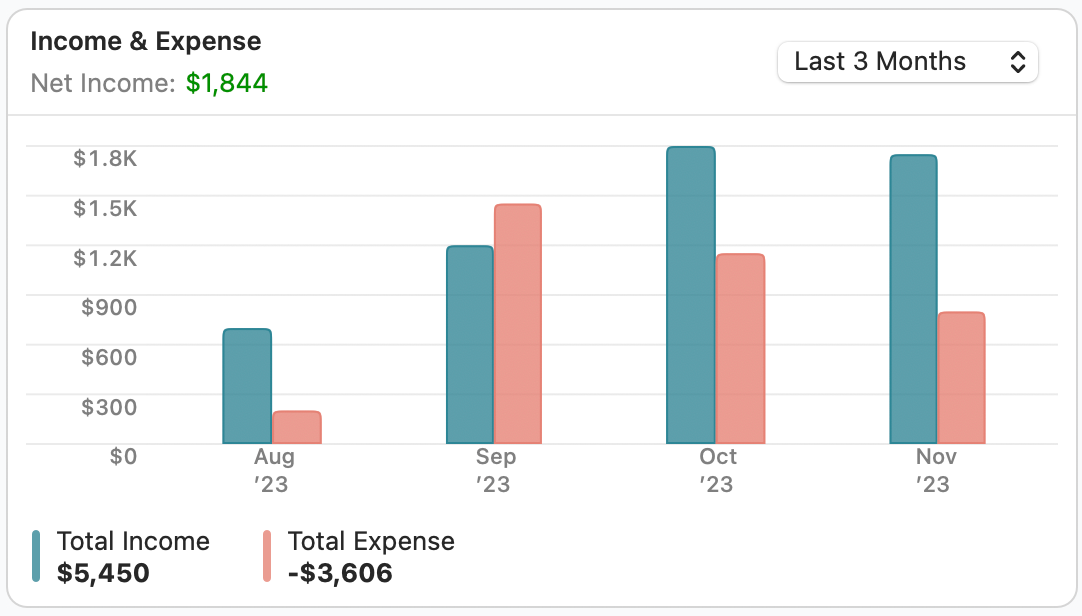1082x616 pixels.
Task: Click the Total Expense amount -$3,606
Action: coord(338,573)
